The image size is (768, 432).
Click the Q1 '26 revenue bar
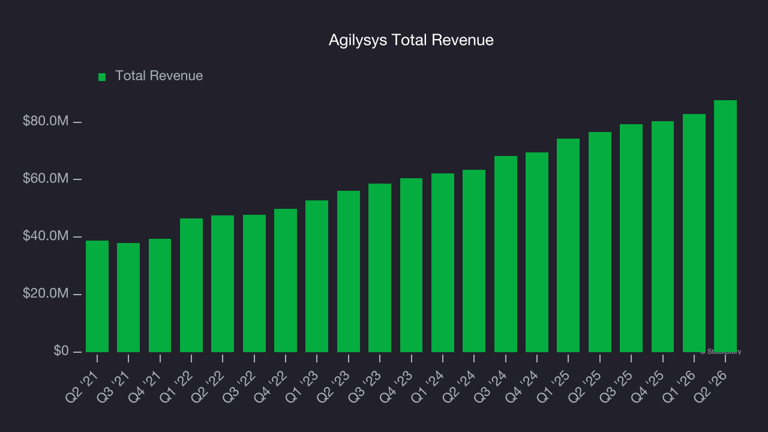(x=694, y=233)
